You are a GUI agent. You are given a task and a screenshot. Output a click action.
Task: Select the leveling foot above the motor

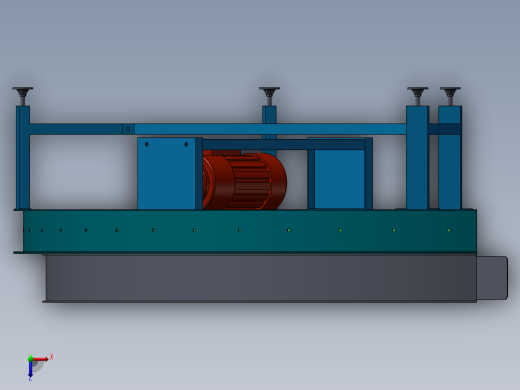tap(269, 96)
